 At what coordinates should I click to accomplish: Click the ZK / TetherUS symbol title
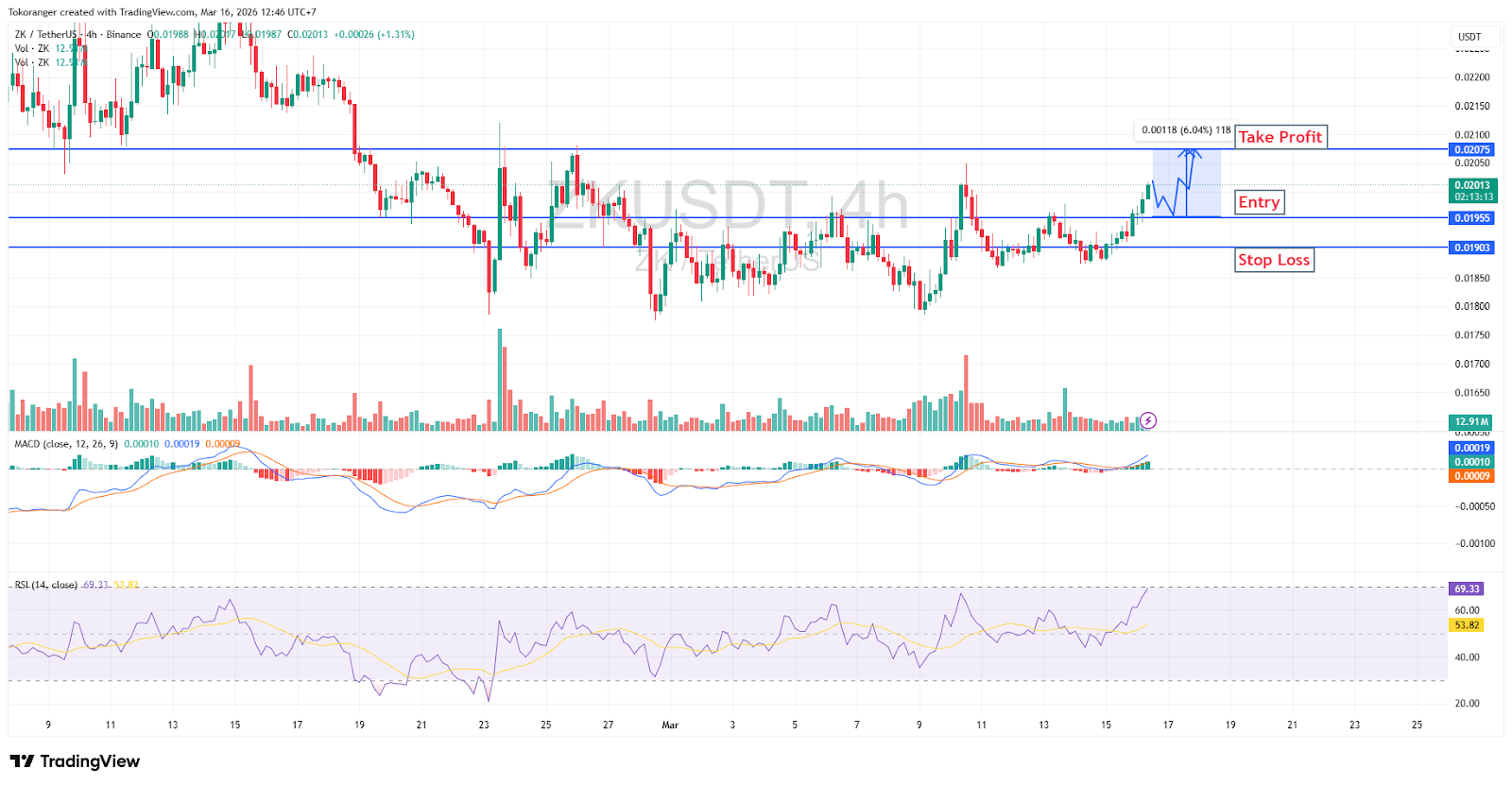[45, 35]
